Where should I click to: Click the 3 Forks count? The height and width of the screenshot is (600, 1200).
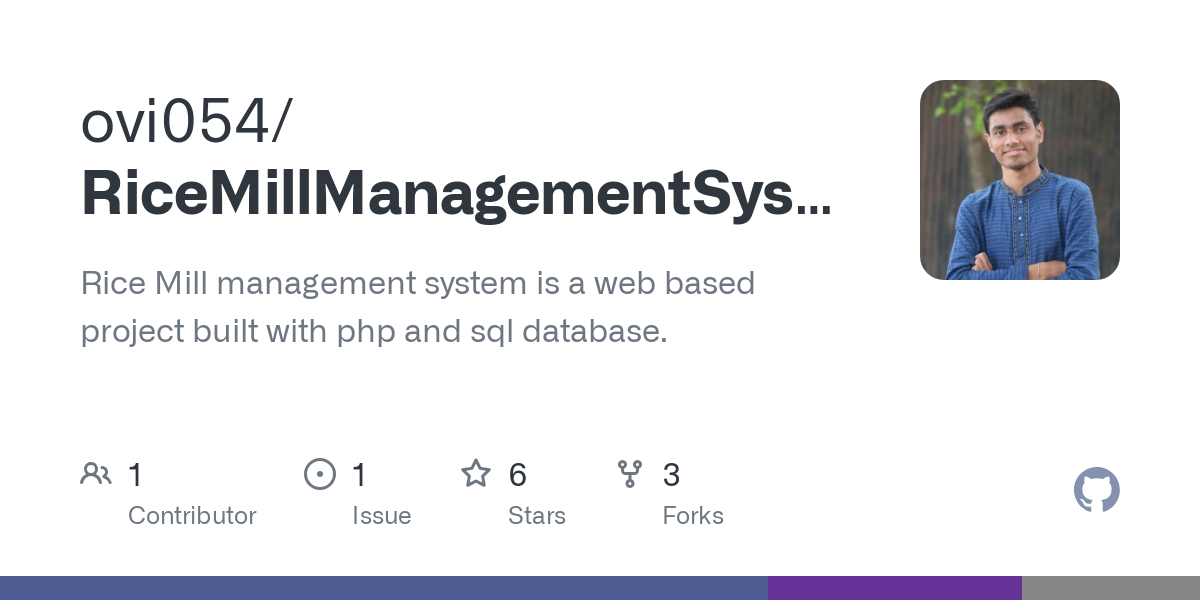(671, 474)
